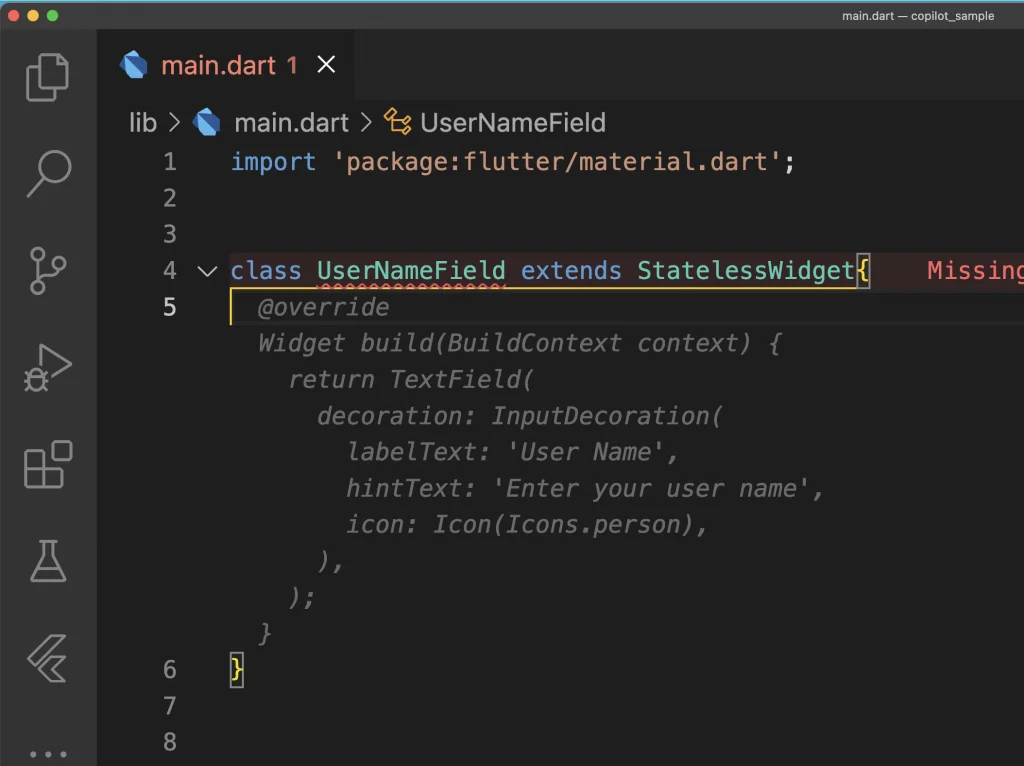
Task: Collapse the UserNameField class fold arrow
Action: pyautogui.click(x=207, y=271)
